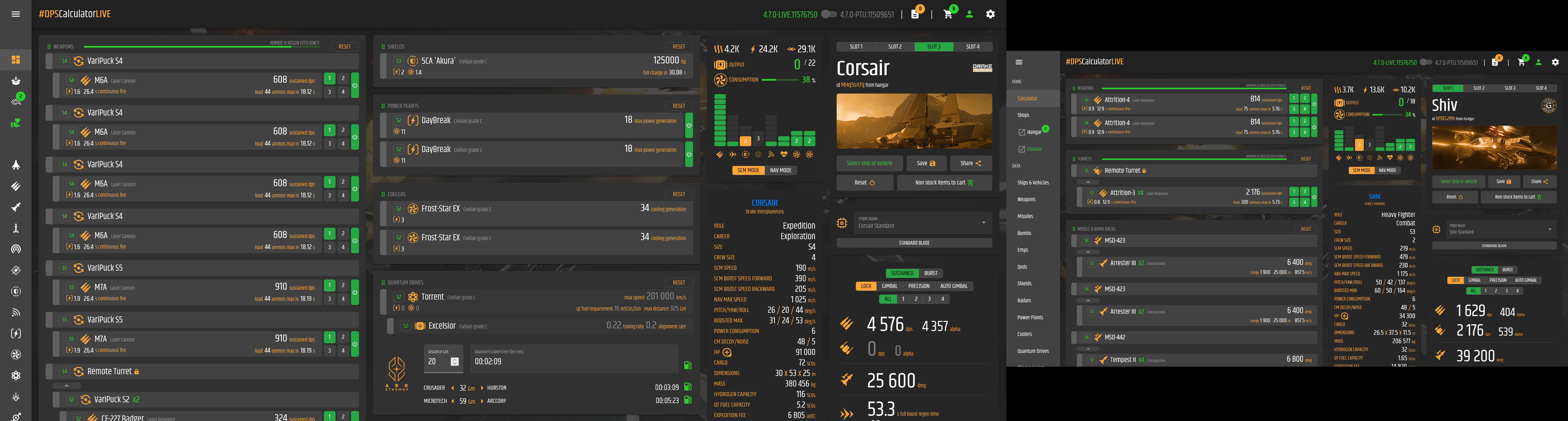The image size is (1568, 421).
Task: Switch to the SLOT 1 tab
Action: pos(856,47)
